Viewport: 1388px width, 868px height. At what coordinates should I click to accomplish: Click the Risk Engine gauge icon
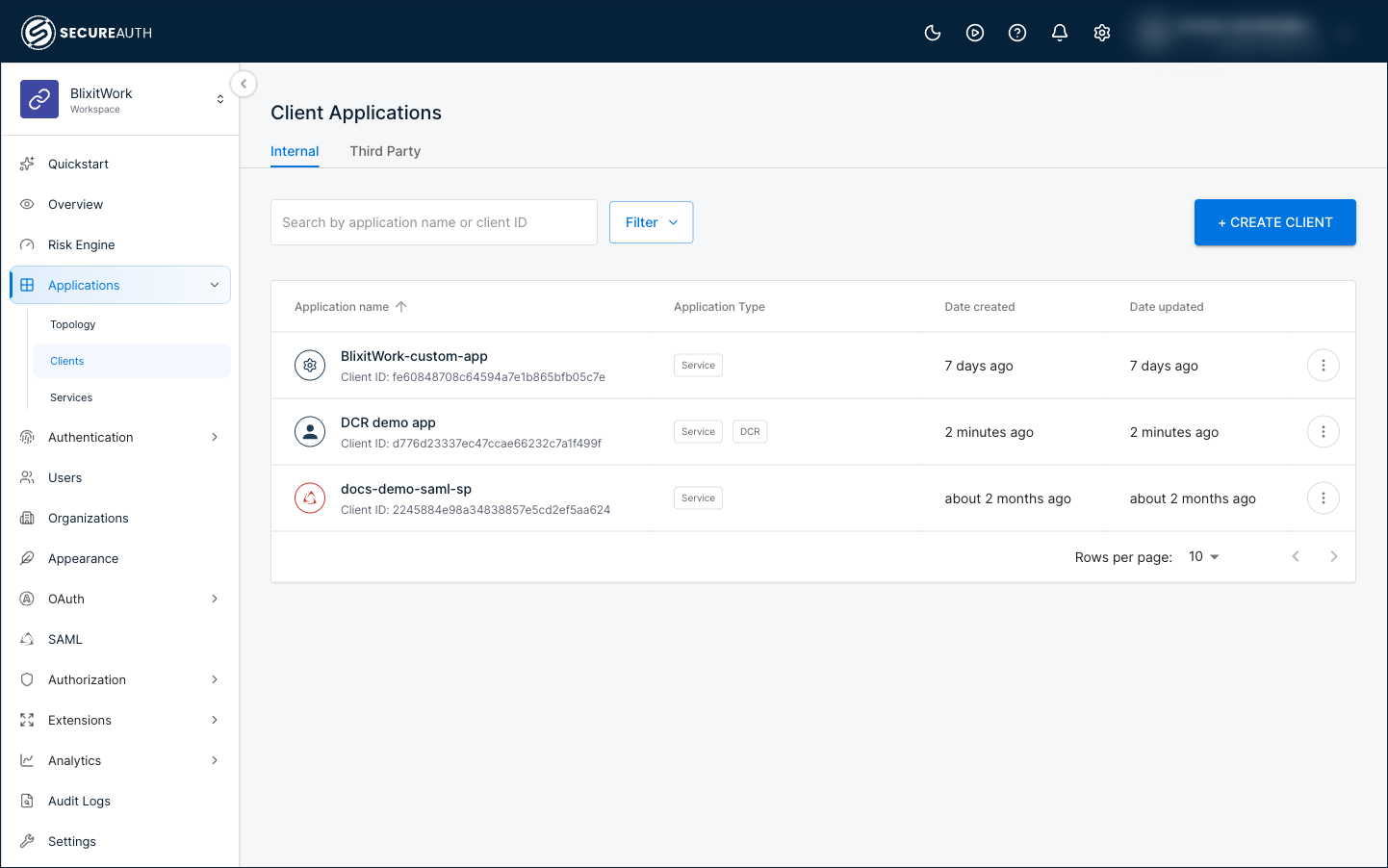27,244
